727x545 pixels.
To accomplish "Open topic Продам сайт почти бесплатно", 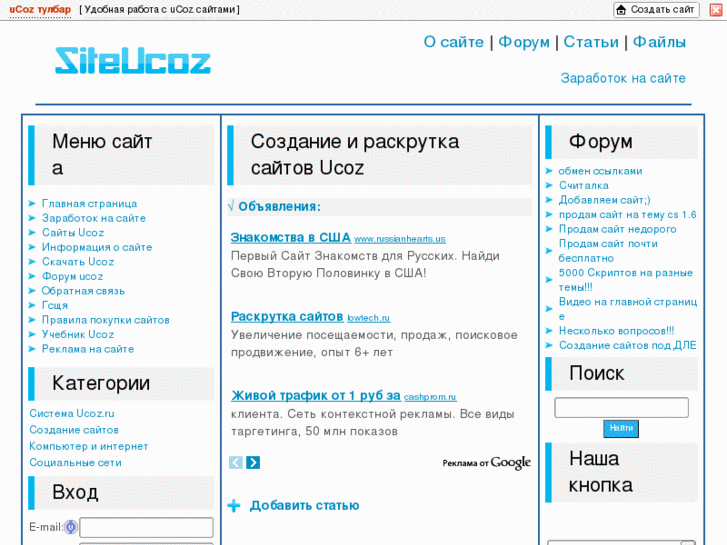I will point(608,251).
